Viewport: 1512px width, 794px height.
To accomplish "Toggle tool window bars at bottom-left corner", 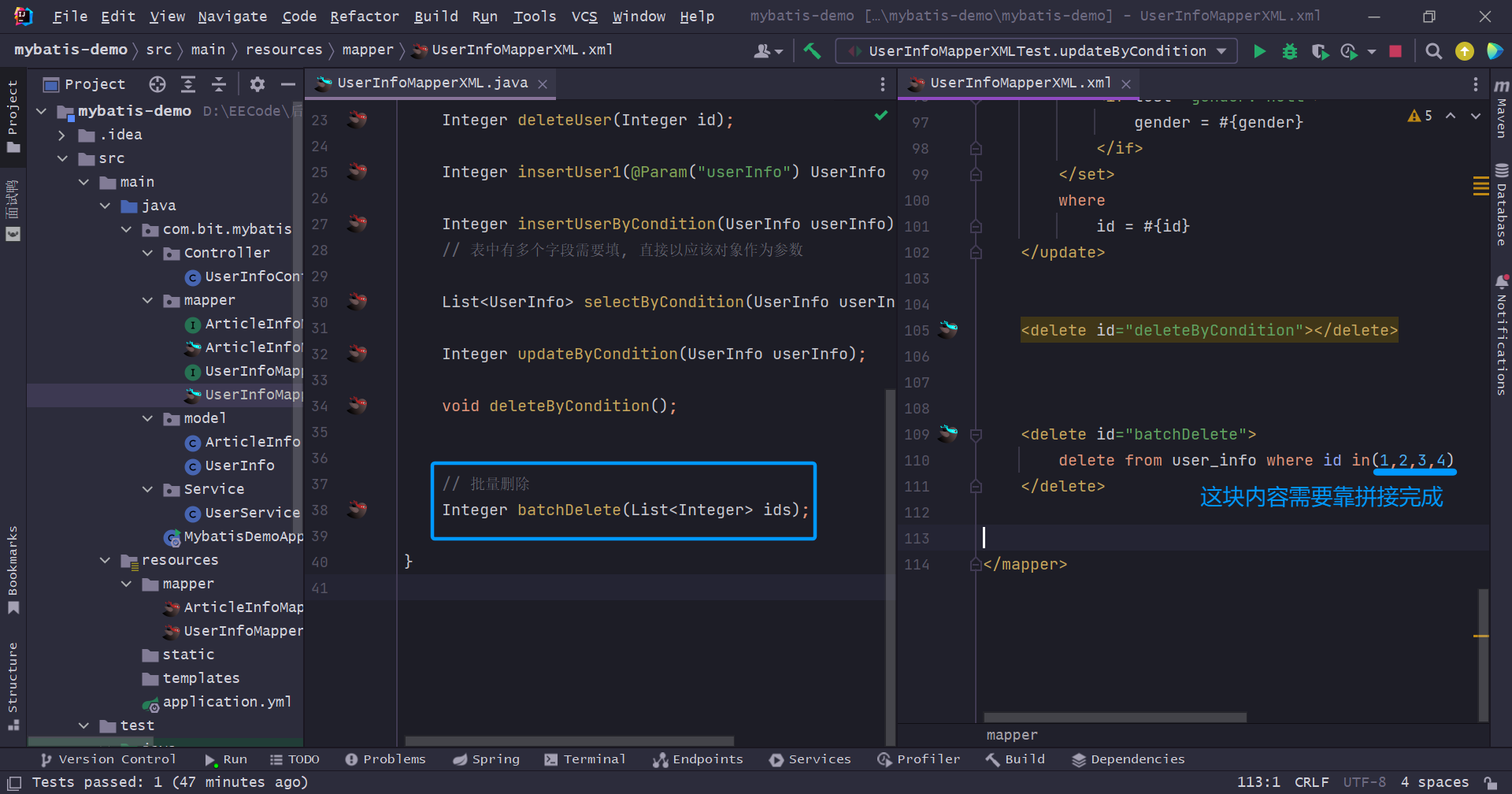I will tap(13, 783).
